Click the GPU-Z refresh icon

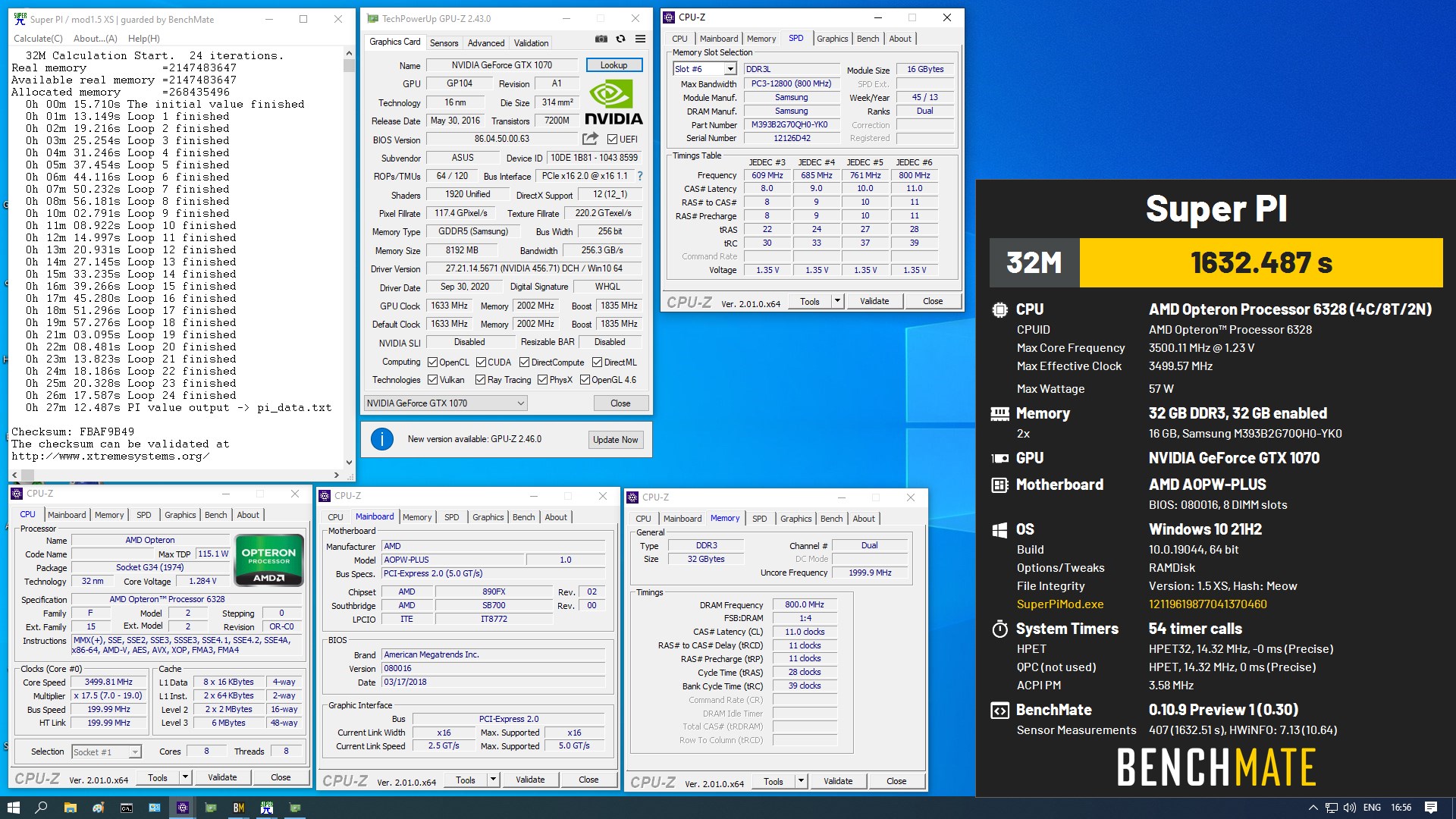(x=620, y=39)
